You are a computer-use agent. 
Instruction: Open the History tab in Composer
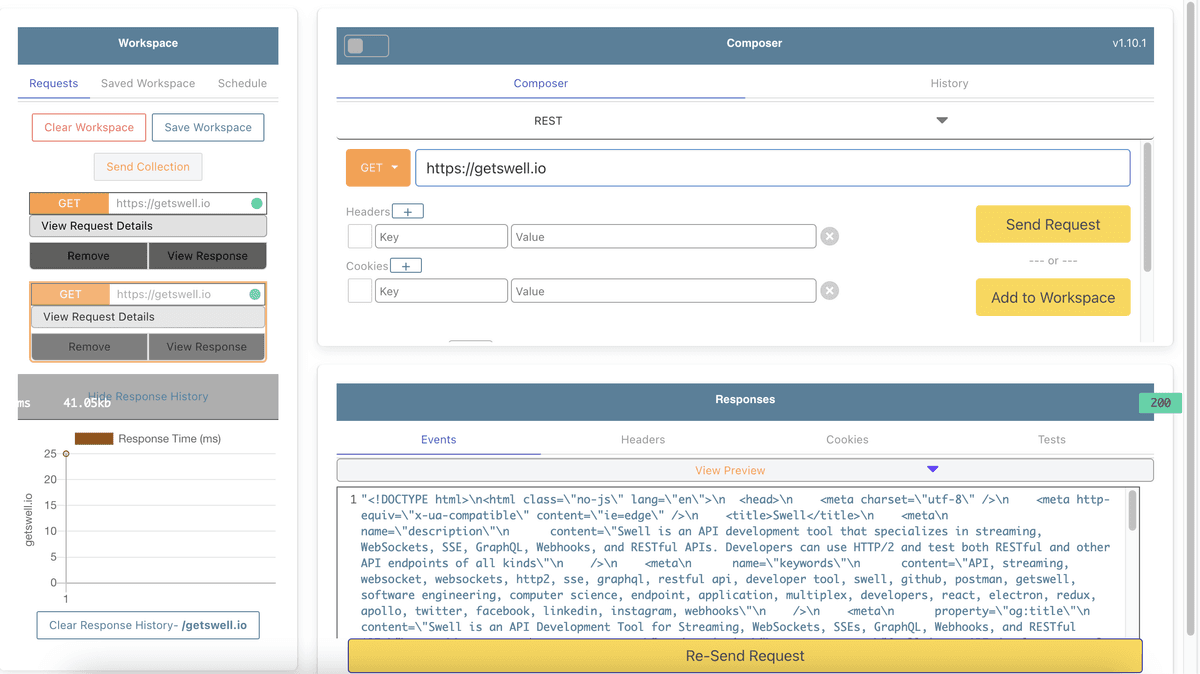point(949,83)
